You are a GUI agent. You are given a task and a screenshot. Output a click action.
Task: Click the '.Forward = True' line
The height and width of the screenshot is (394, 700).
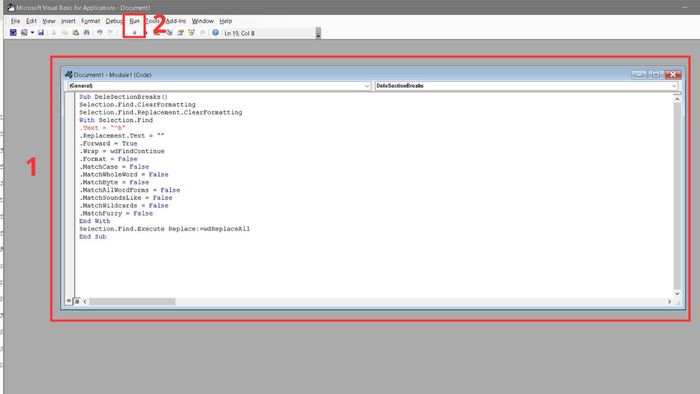pyautogui.click(x=108, y=143)
